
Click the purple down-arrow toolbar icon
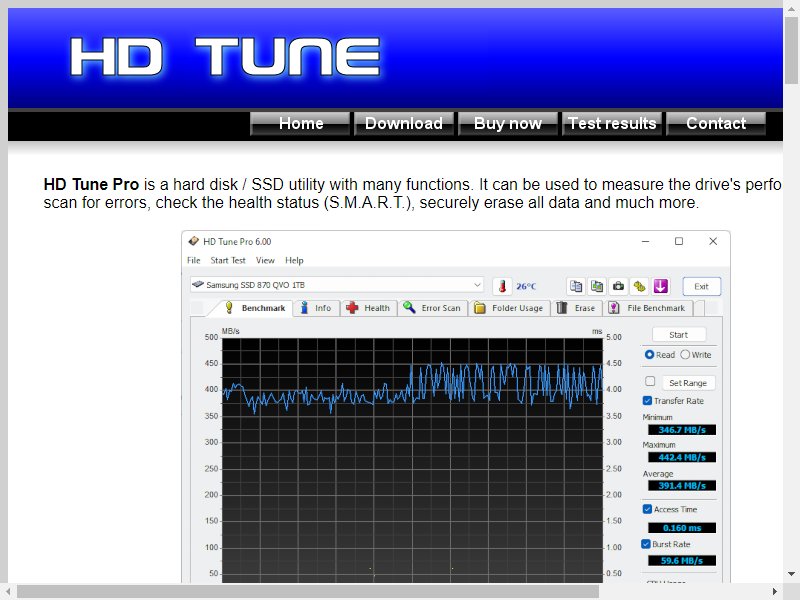tap(661, 286)
